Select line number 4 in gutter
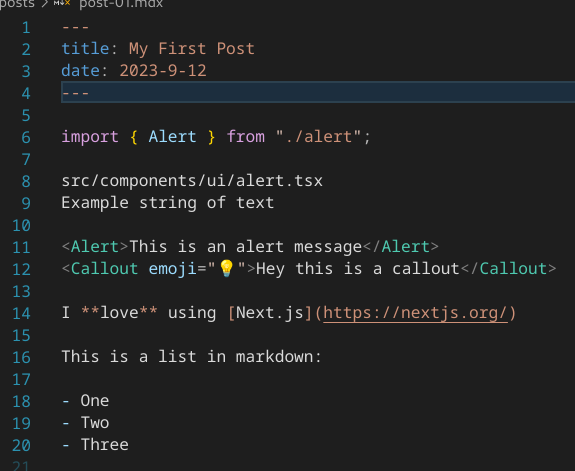Viewport: 575px width, 471px height. [x=26, y=93]
